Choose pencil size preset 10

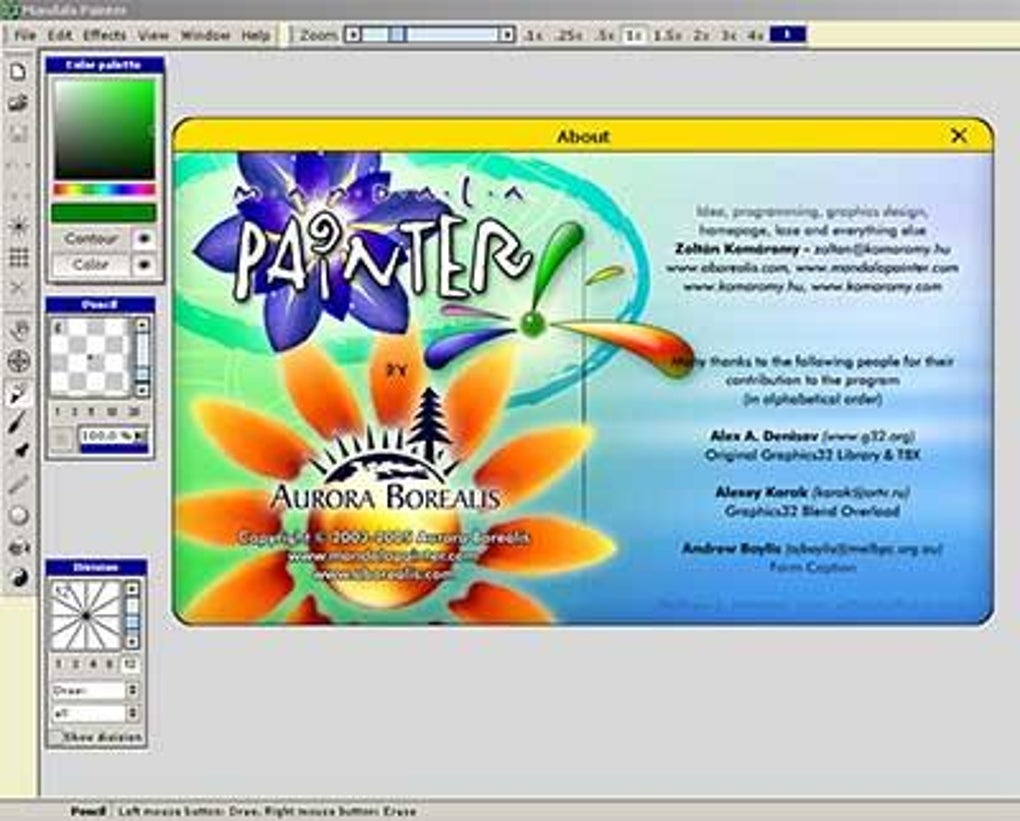coord(112,412)
